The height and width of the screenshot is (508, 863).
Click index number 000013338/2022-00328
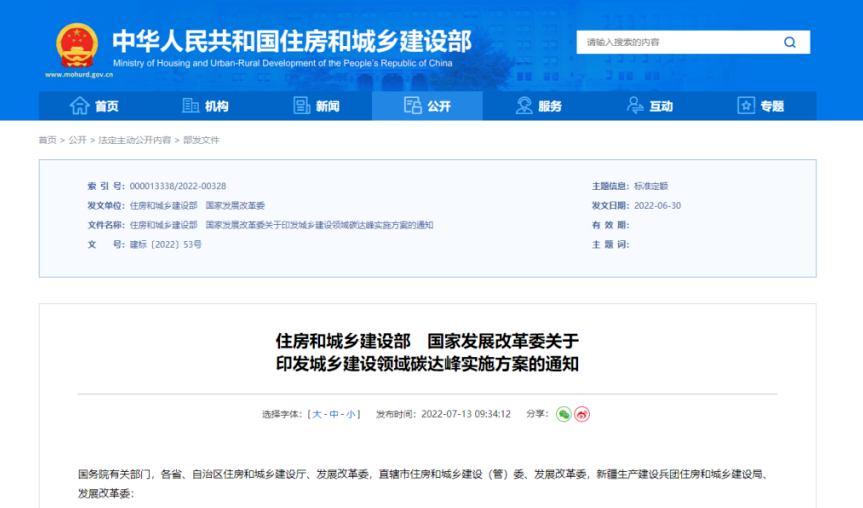[178, 186]
